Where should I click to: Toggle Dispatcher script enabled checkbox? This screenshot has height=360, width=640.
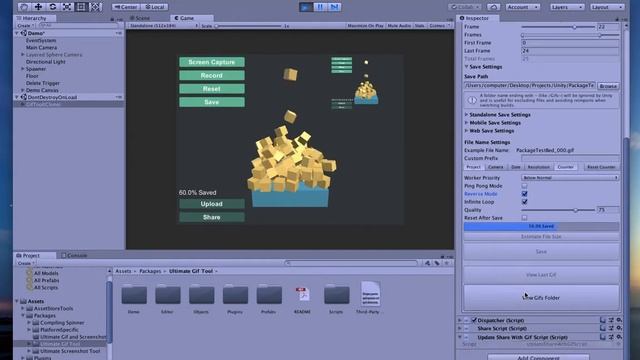(x=474, y=320)
